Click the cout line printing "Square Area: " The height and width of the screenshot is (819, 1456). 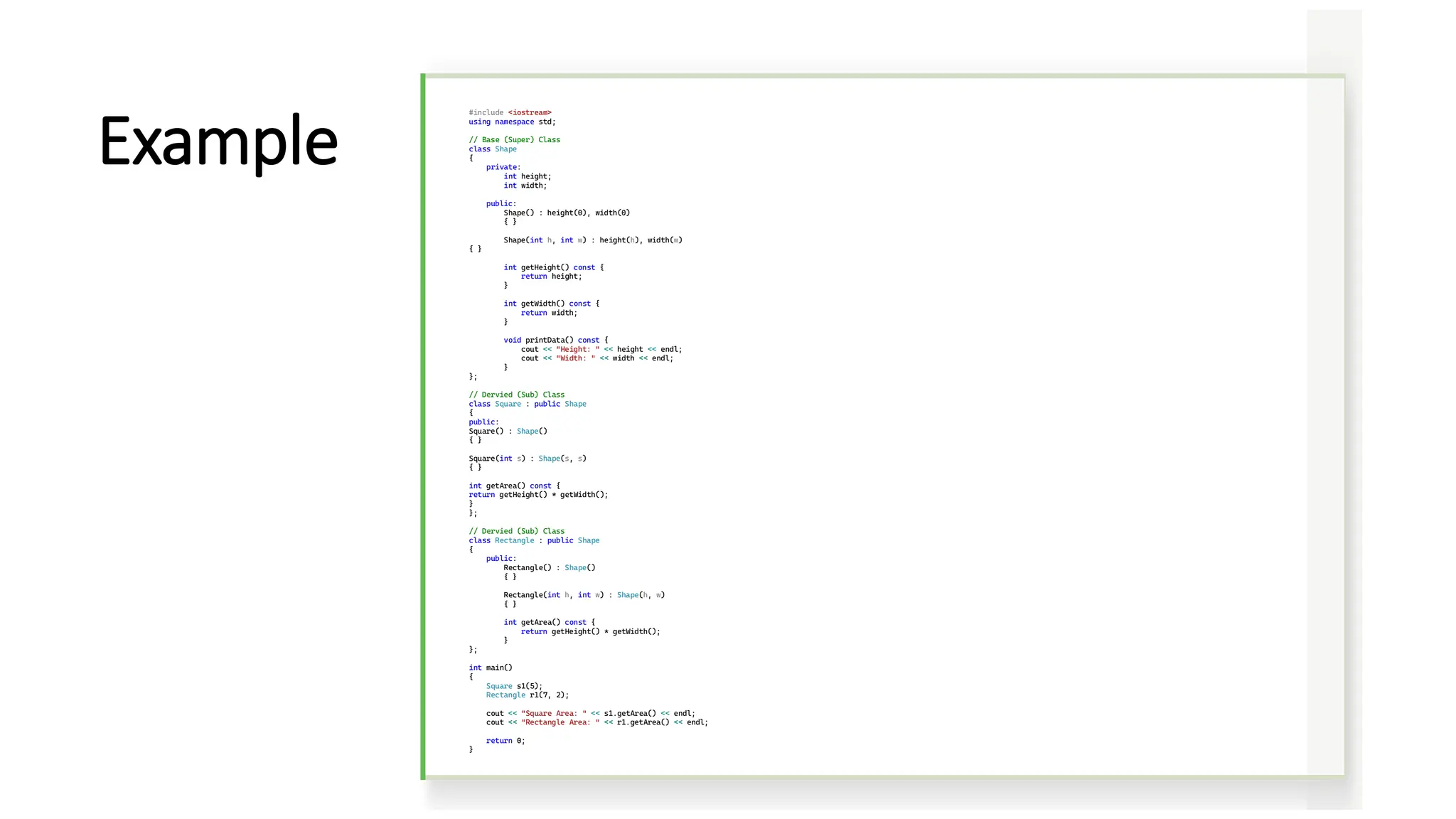591,713
